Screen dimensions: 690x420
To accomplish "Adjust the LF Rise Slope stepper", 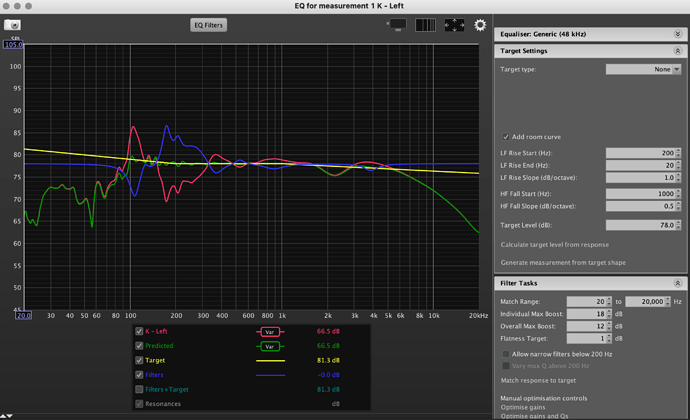I will [x=678, y=177].
